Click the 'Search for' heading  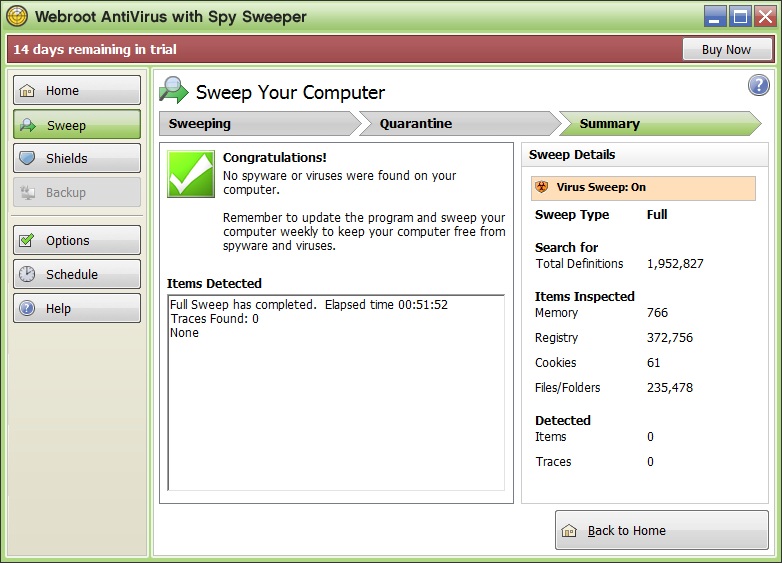coord(567,247)
